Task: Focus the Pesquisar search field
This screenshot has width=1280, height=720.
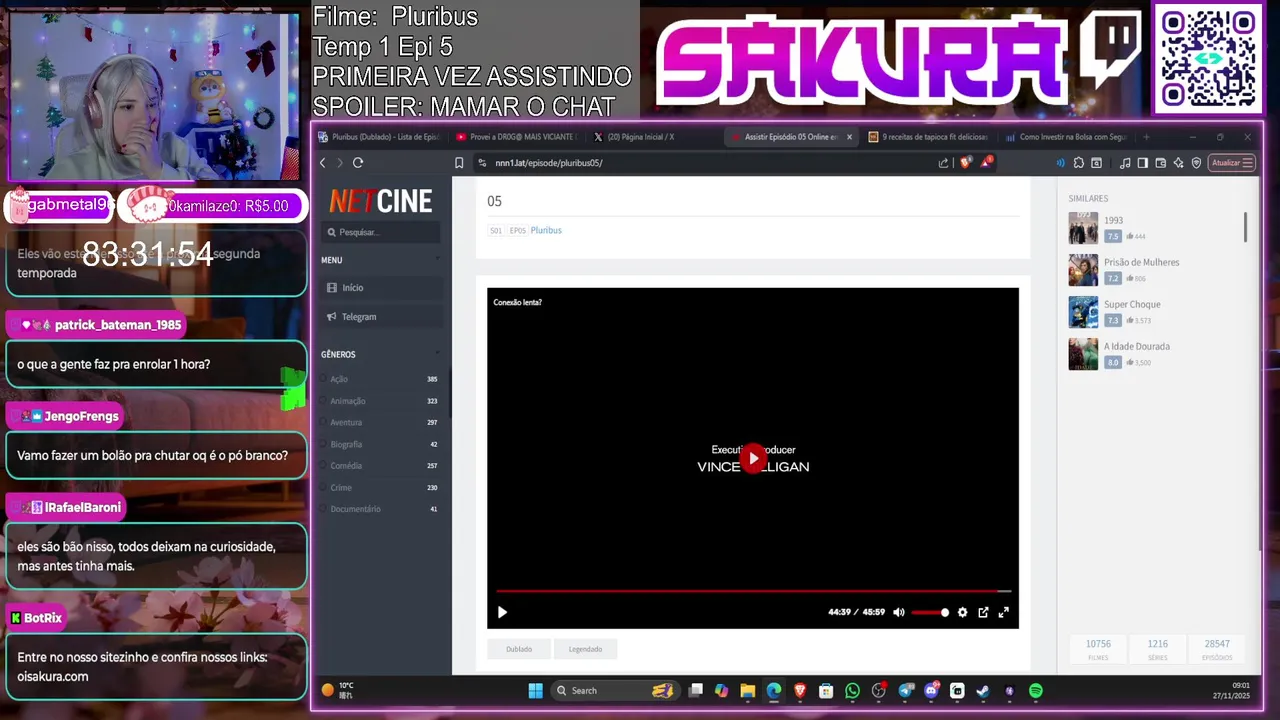Action: (x=381, y=232)
